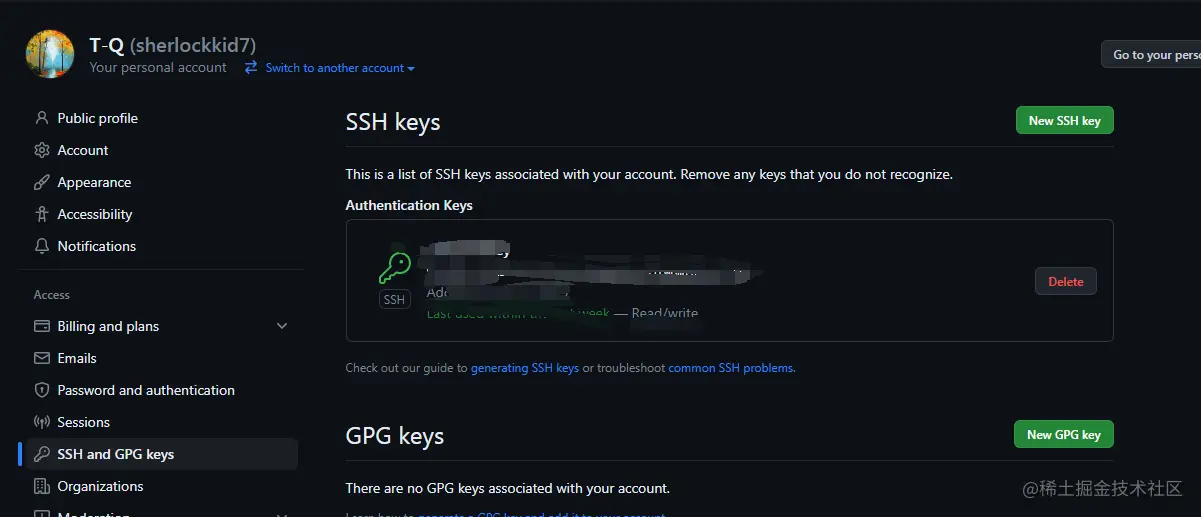Click the Accessibility figure icon
Screen dimensions: 1201x517
coord(41,214)
